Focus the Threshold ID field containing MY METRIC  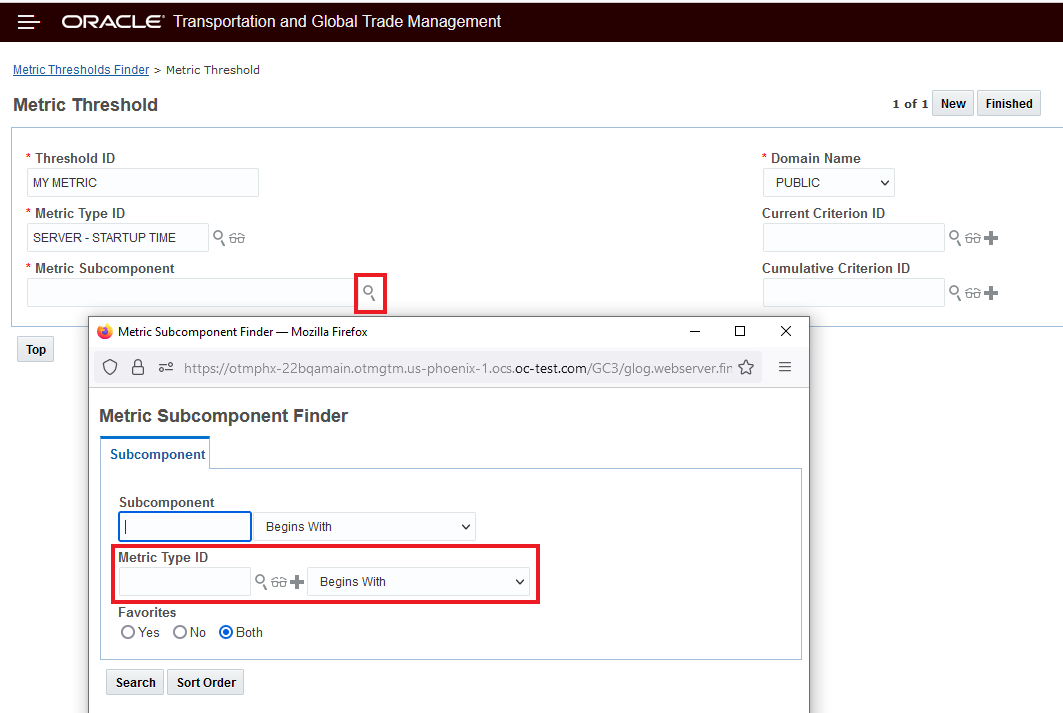pos(142,183)
